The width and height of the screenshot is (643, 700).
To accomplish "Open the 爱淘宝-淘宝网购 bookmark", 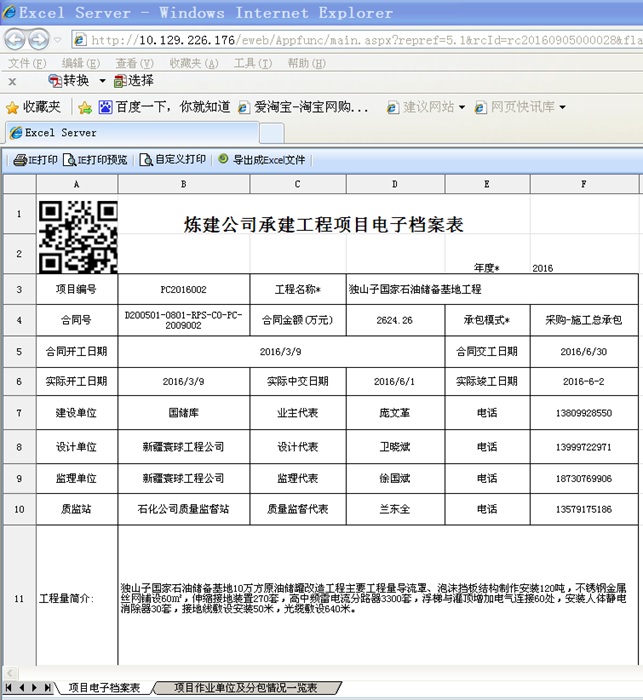I will [x=303, y=107].
